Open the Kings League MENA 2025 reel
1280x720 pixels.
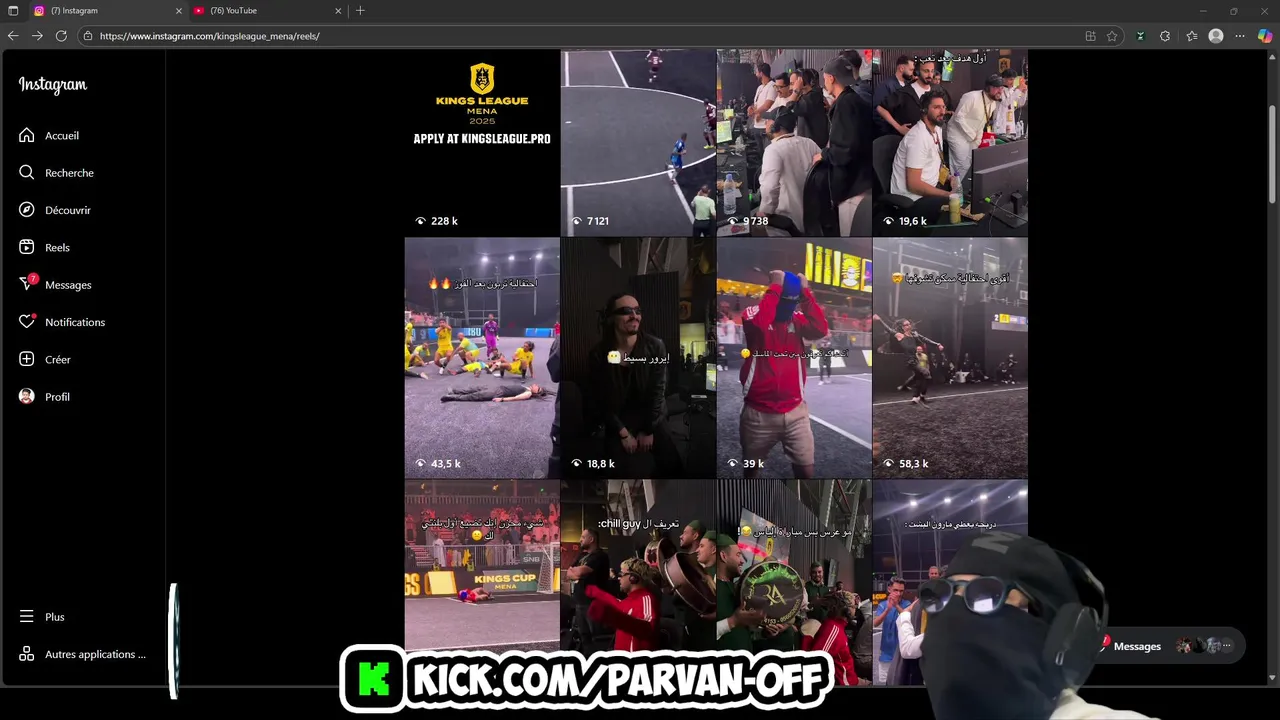click(482, 142)
